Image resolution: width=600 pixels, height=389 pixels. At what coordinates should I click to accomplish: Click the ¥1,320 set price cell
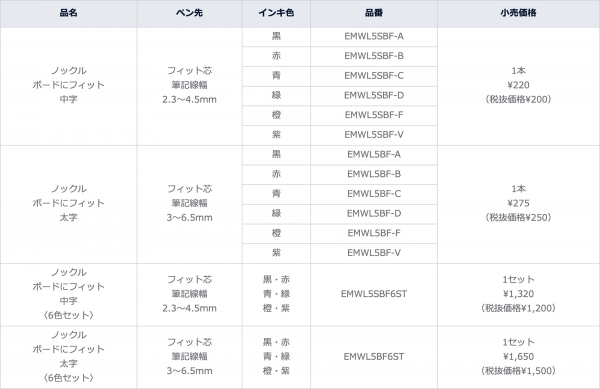click(x=518, y=294)
